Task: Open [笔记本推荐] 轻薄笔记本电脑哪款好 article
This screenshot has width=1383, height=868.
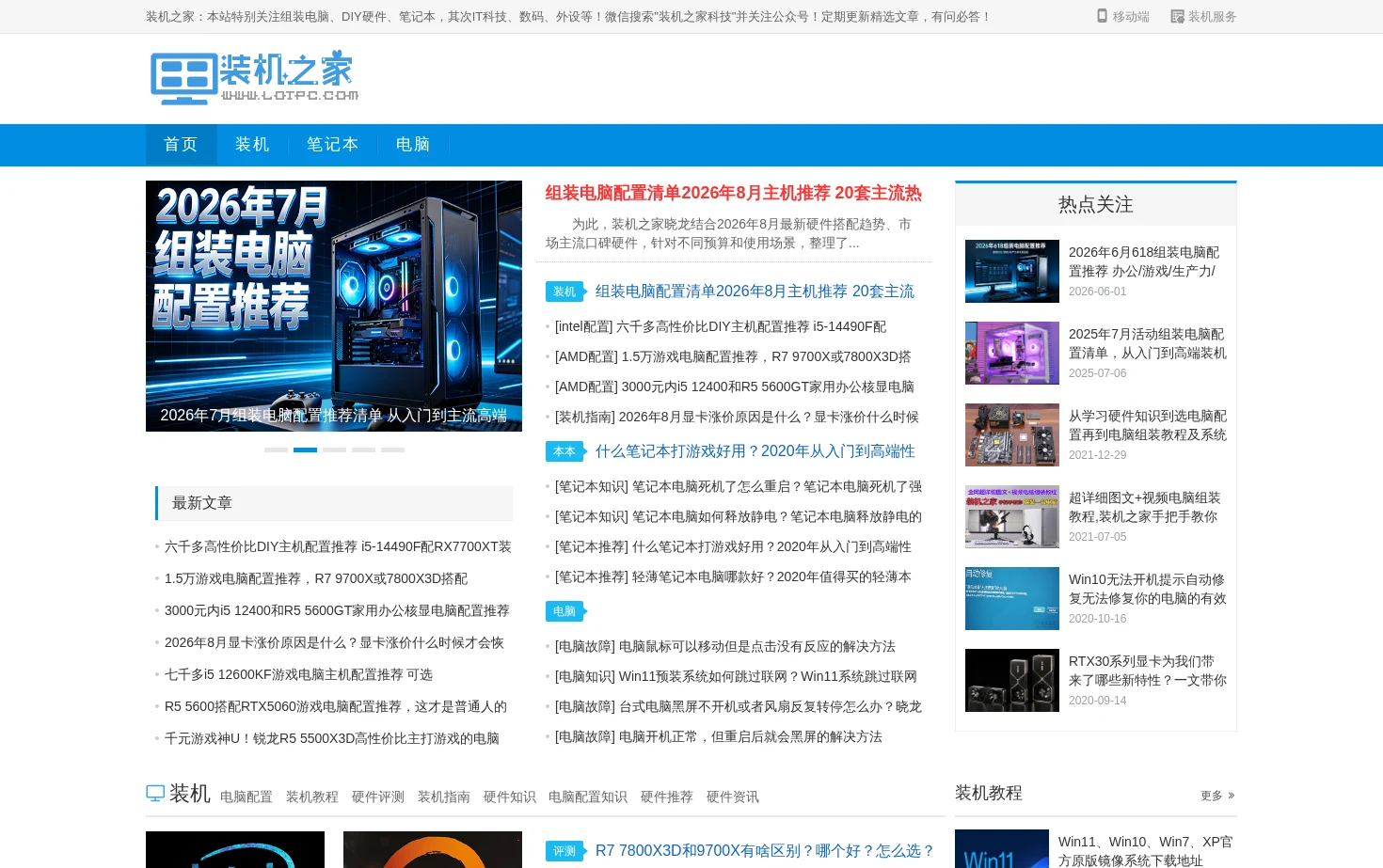Action: tap(733, 576)
